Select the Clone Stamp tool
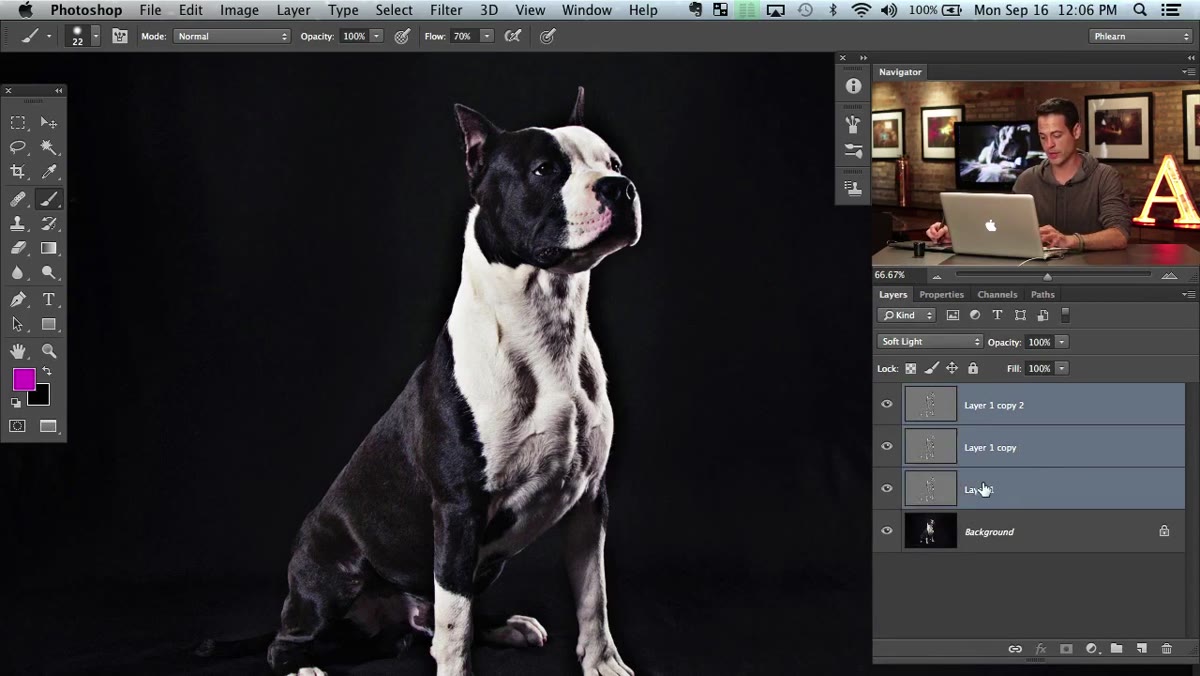Image resolution: width=1200 pixels, height=676 pixels. click(18, 224)
